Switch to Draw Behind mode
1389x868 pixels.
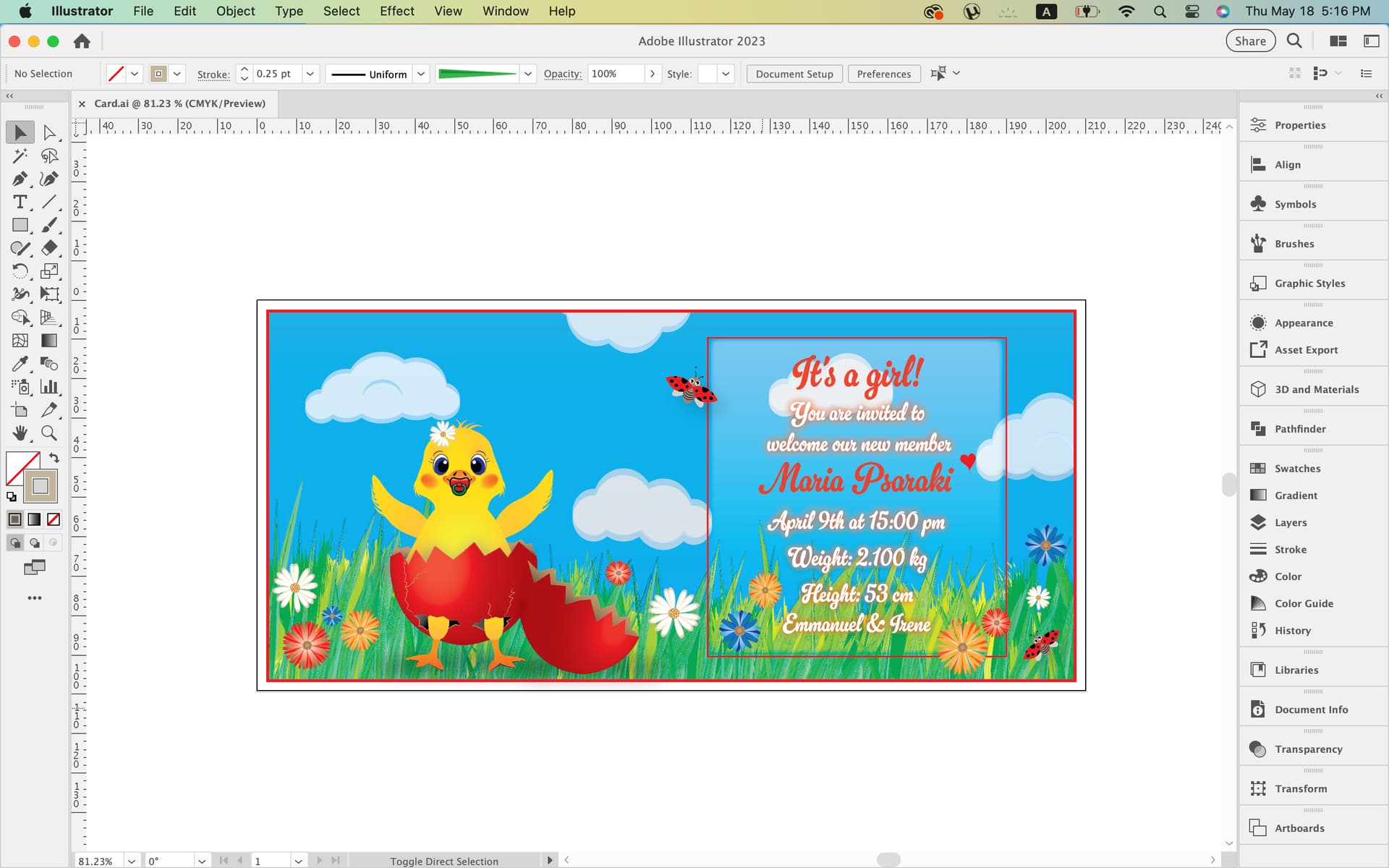(x=34, y=542)
